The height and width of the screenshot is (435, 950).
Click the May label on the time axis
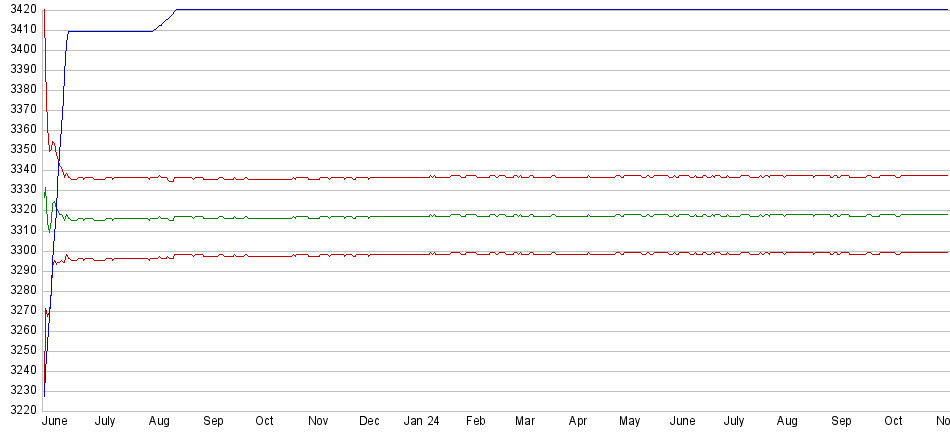pos(629,422)
